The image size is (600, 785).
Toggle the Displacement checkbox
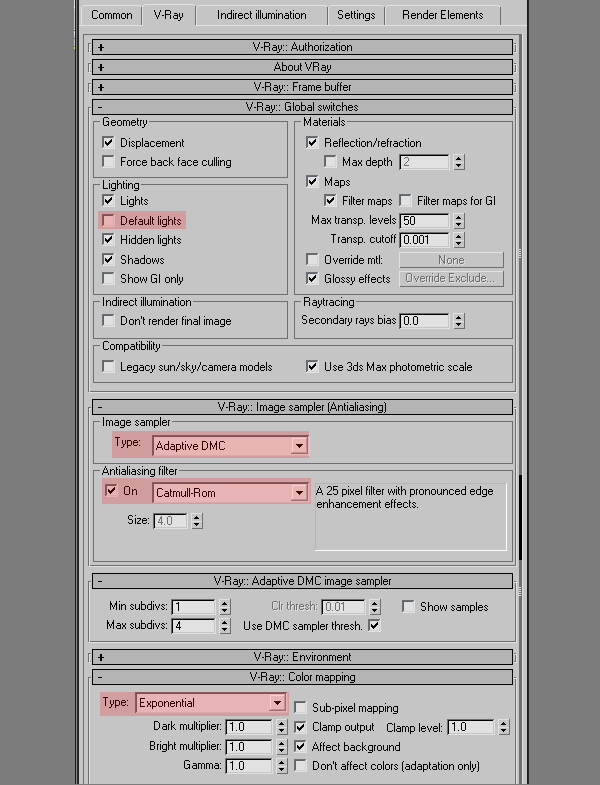pyautogui.click(x=108, y=143)
